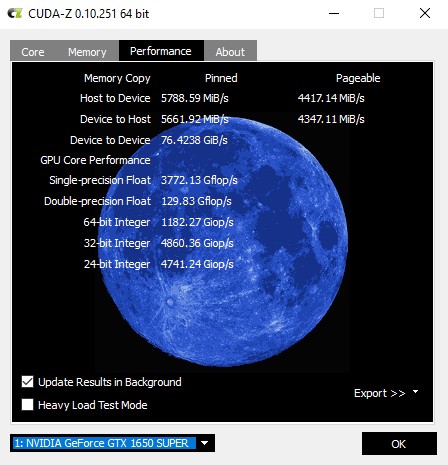This screenshot has width=448, height=465.
Task: Click the Memory Copy label
Action: coord(117,78)
